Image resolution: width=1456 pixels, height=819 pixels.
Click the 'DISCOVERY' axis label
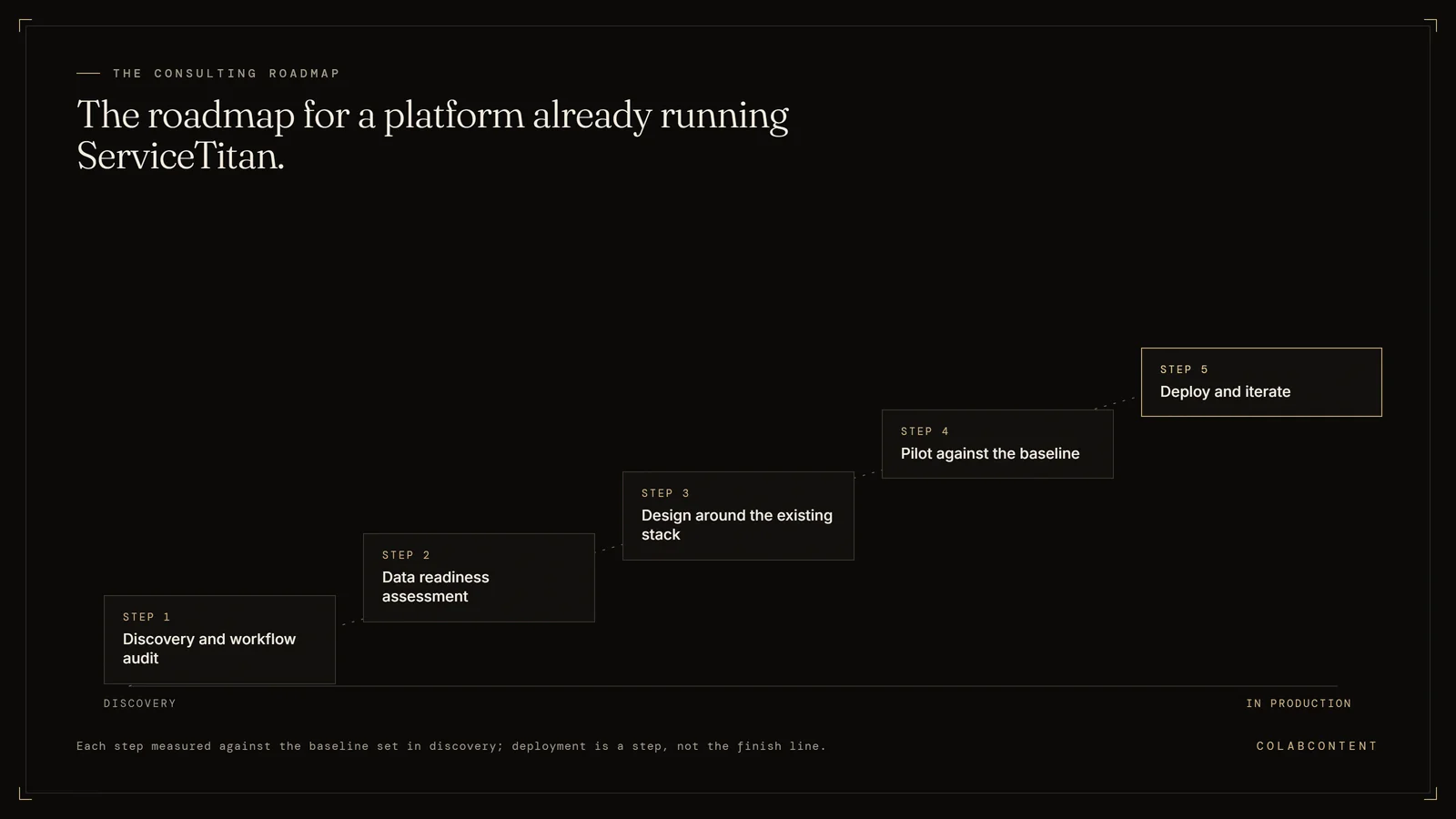coord(140,703)
